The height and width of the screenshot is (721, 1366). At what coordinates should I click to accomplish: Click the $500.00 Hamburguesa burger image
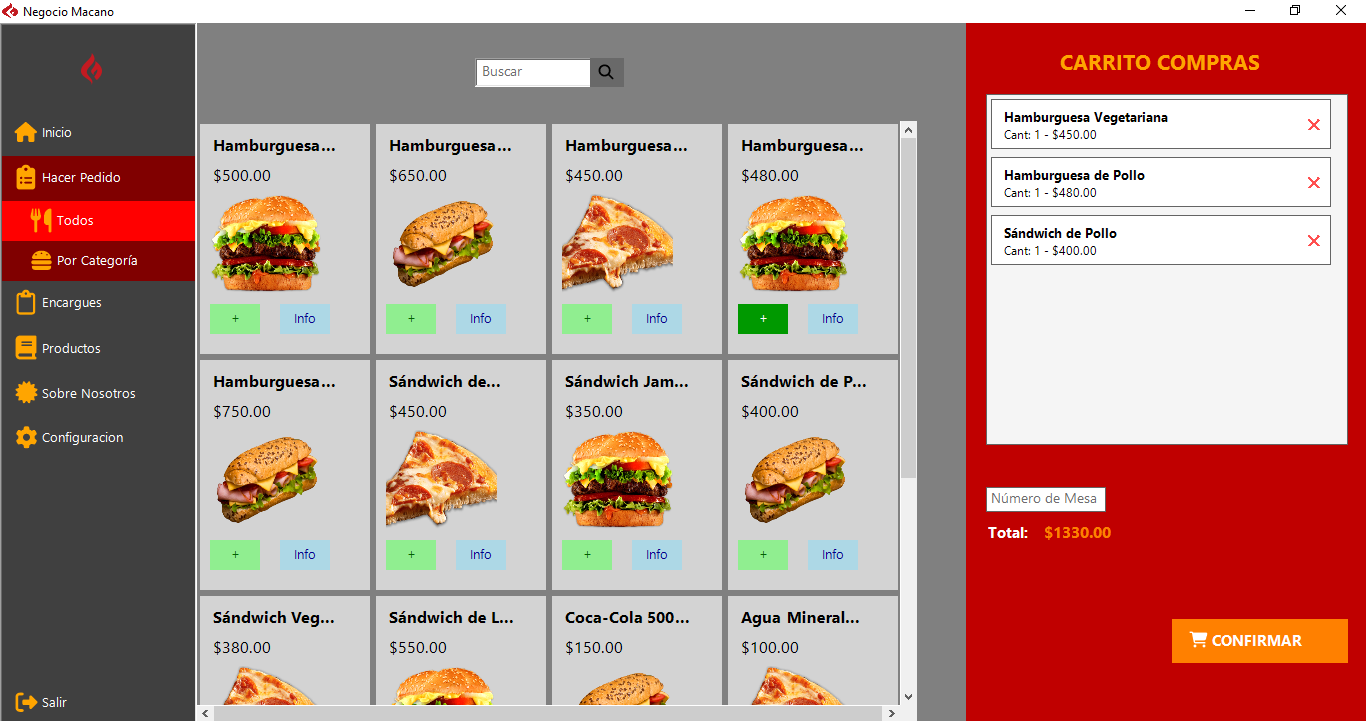tap(266, 243)
